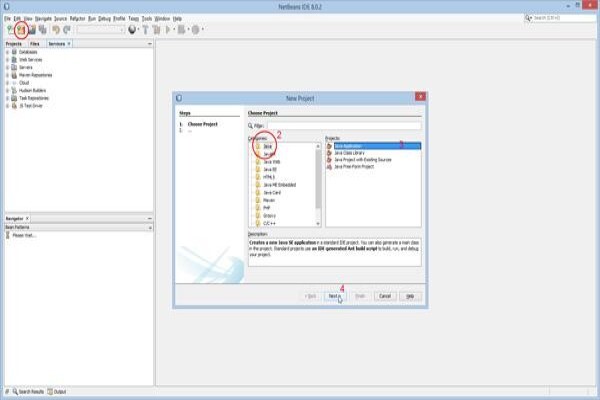Viewport: 600px width, 400px height.
Task: Click the Java Free-Form Project icon
Action: tap(329, 167)
